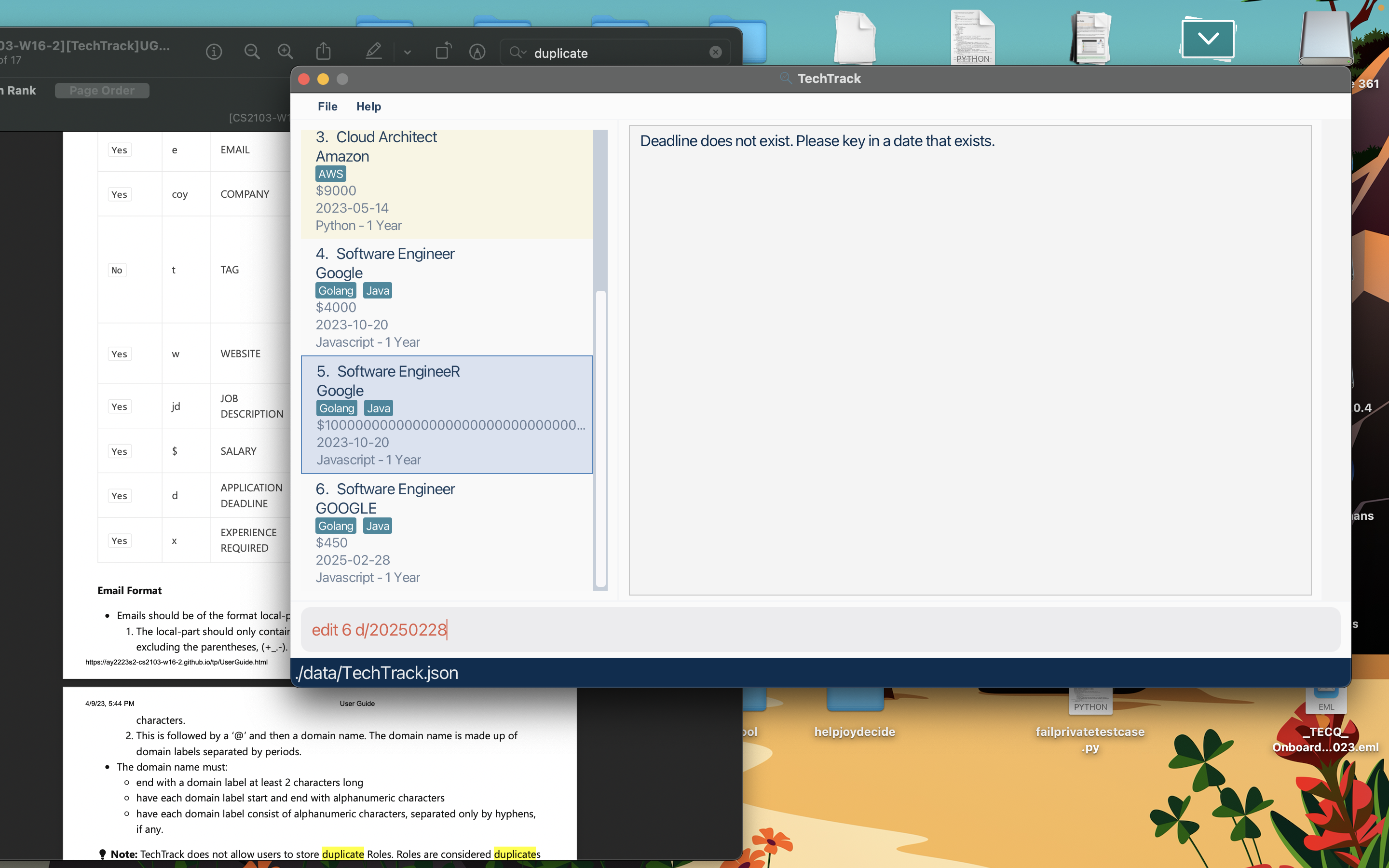Image resolution: width=1389 pixels, height=868 pixels.
Task: Zoom out the PDF document
Action: (x=251, y=52)
